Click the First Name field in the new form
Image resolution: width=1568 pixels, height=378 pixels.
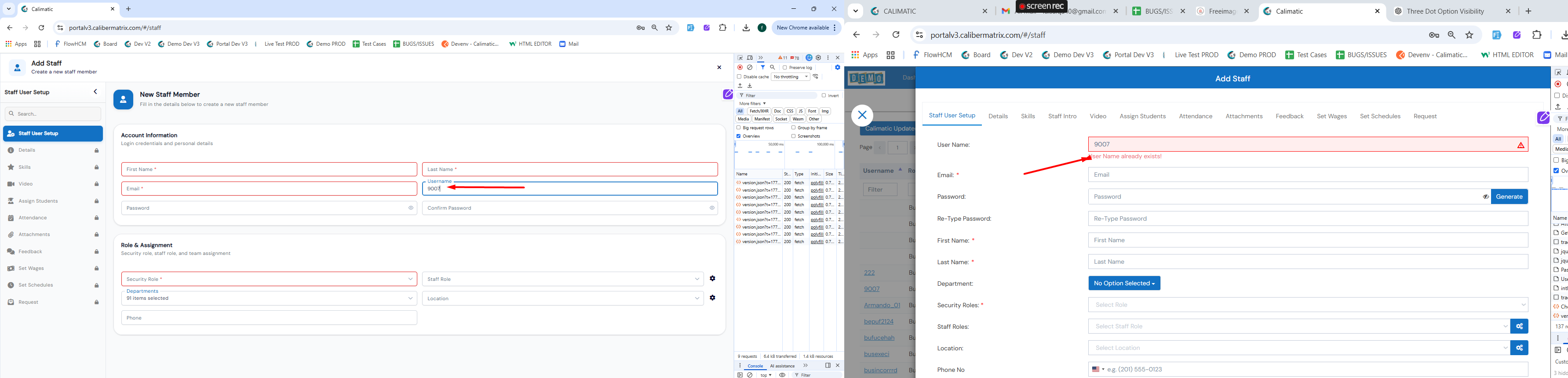tap(269, 169)
